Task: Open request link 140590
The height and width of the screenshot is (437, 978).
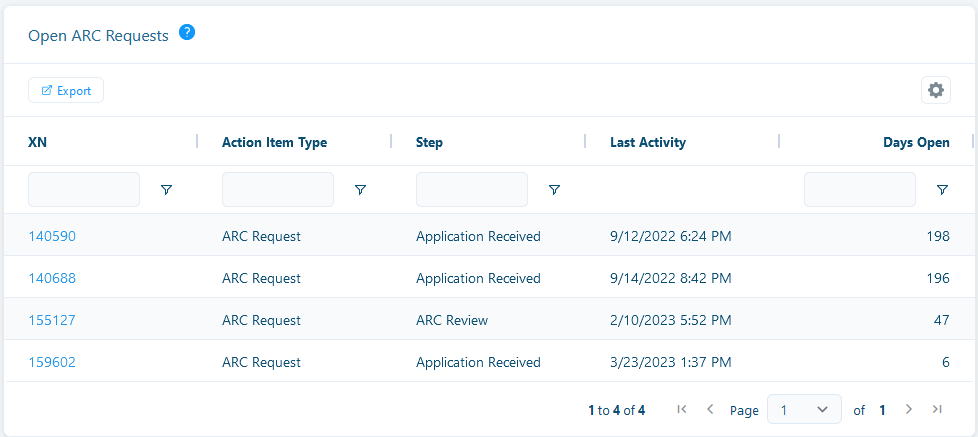Action: click(52, 236)
